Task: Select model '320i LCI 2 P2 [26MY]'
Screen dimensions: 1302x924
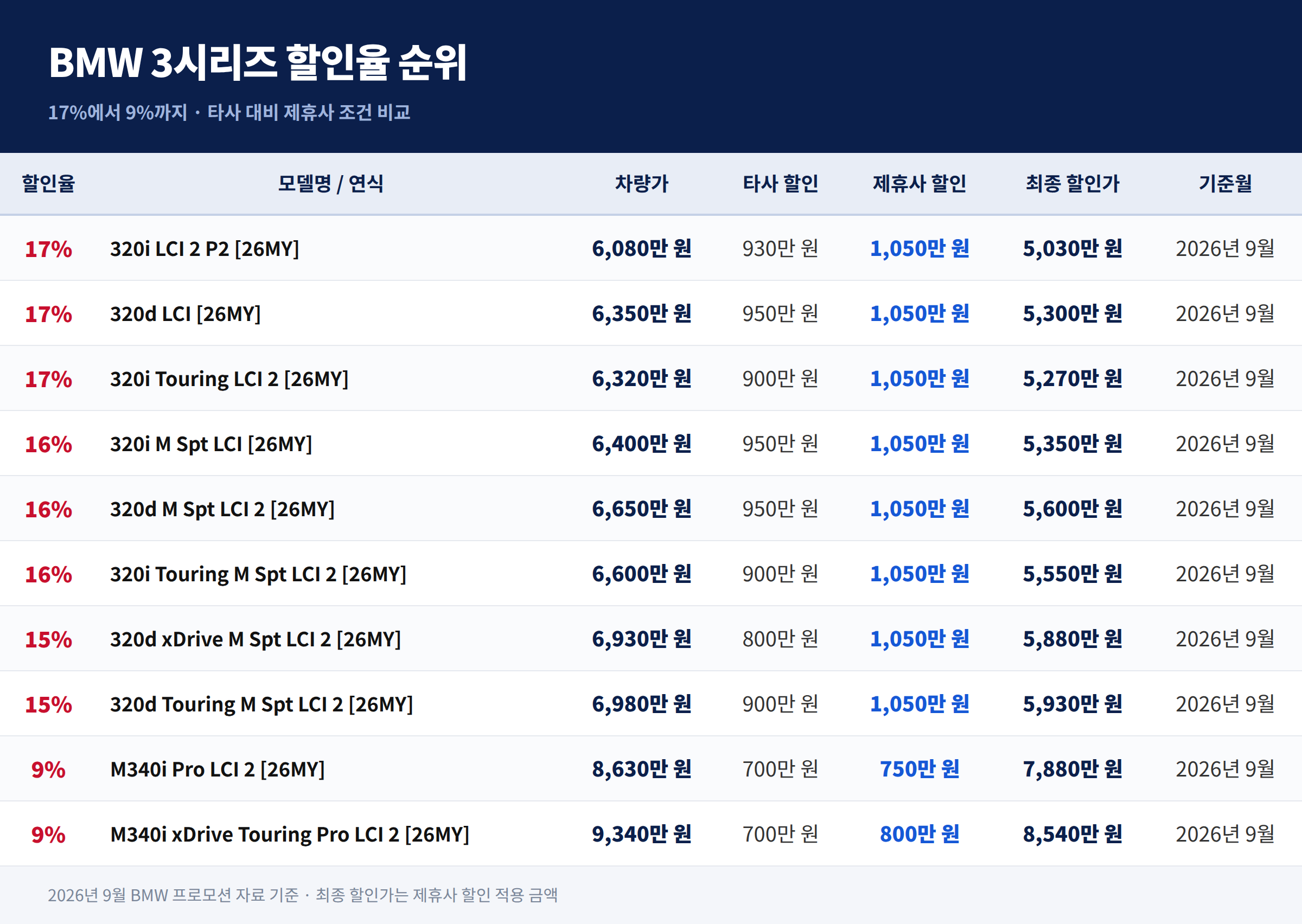Action: tap(205, 249)
